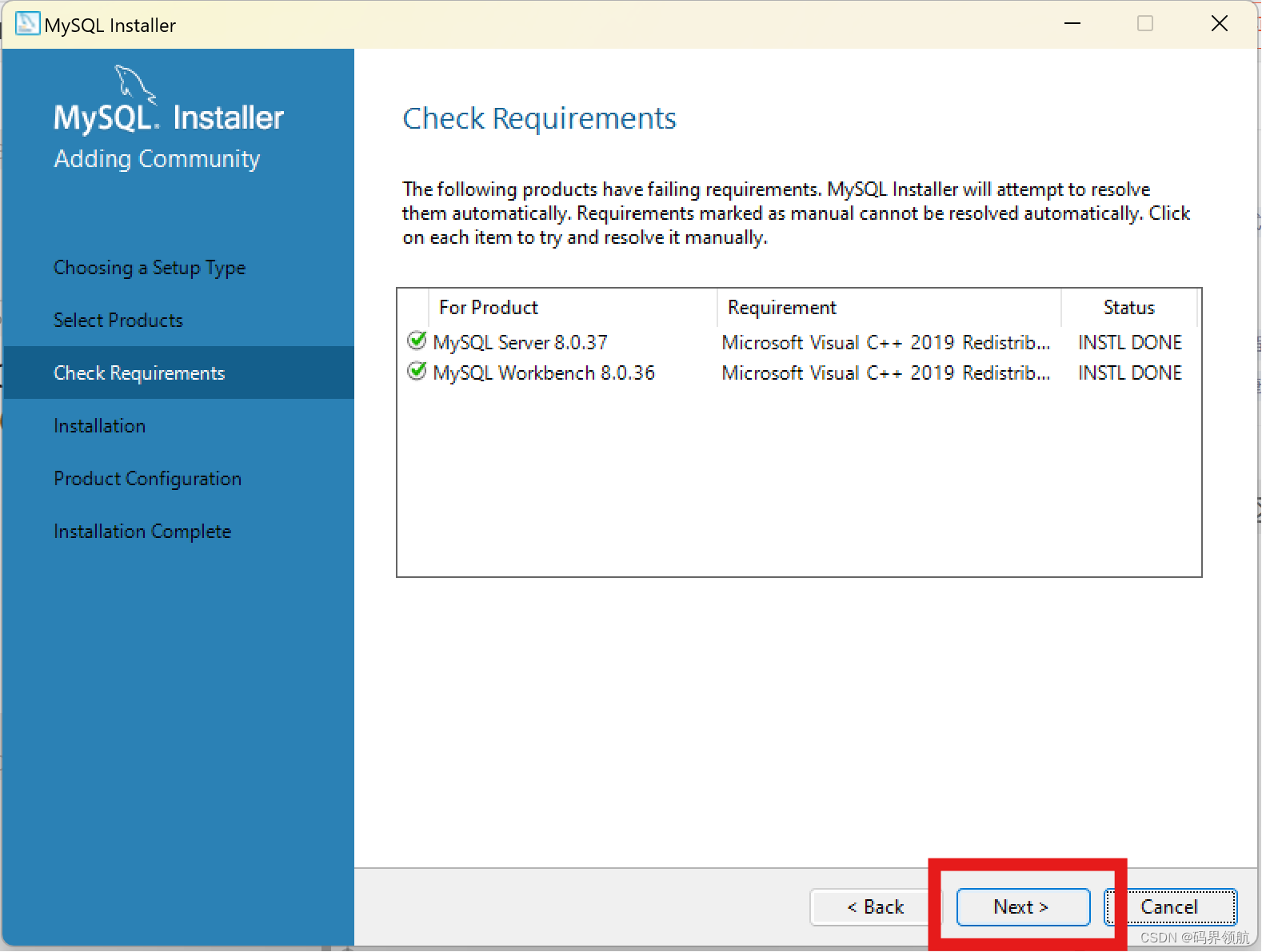Click the Status column header
The height and width of the screenshot is (952, 1262).
coord(1129,308)
